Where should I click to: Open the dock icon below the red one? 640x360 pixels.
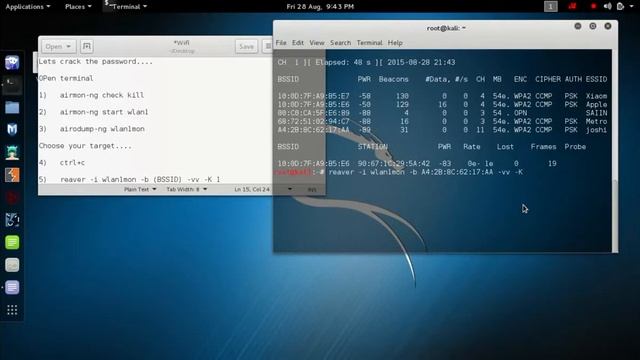coord(12,220)
